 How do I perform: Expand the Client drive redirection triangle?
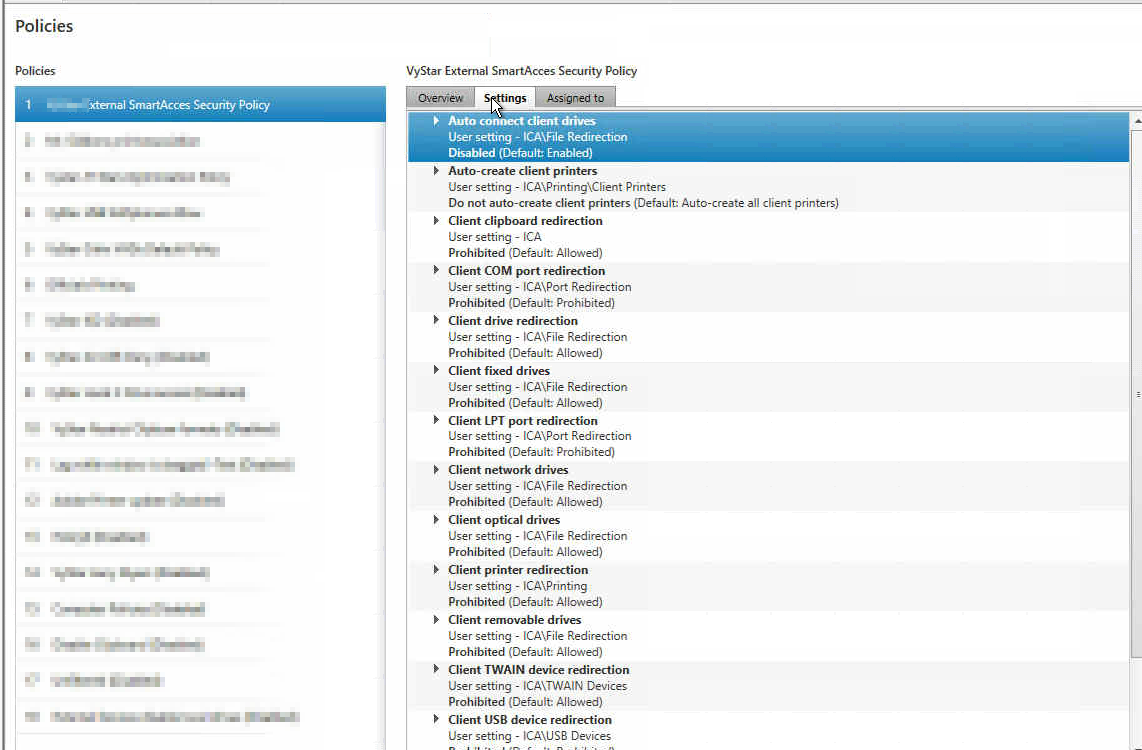(x=436, y=320)
